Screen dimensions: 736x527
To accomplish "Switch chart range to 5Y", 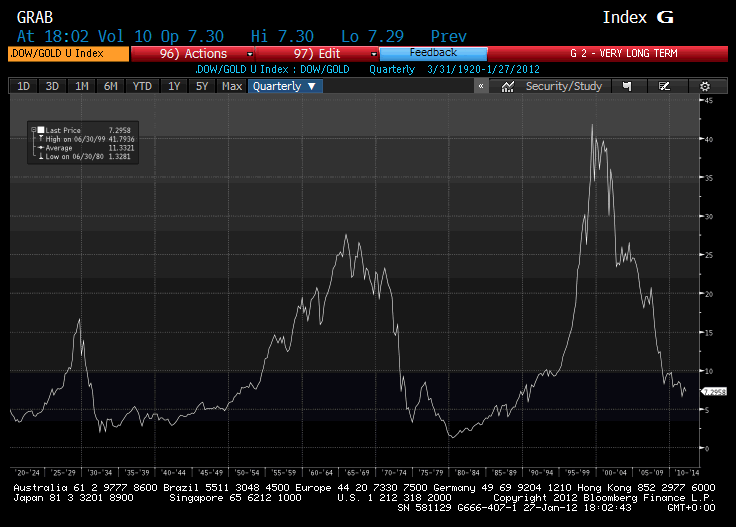I will (x=202, y=87).
